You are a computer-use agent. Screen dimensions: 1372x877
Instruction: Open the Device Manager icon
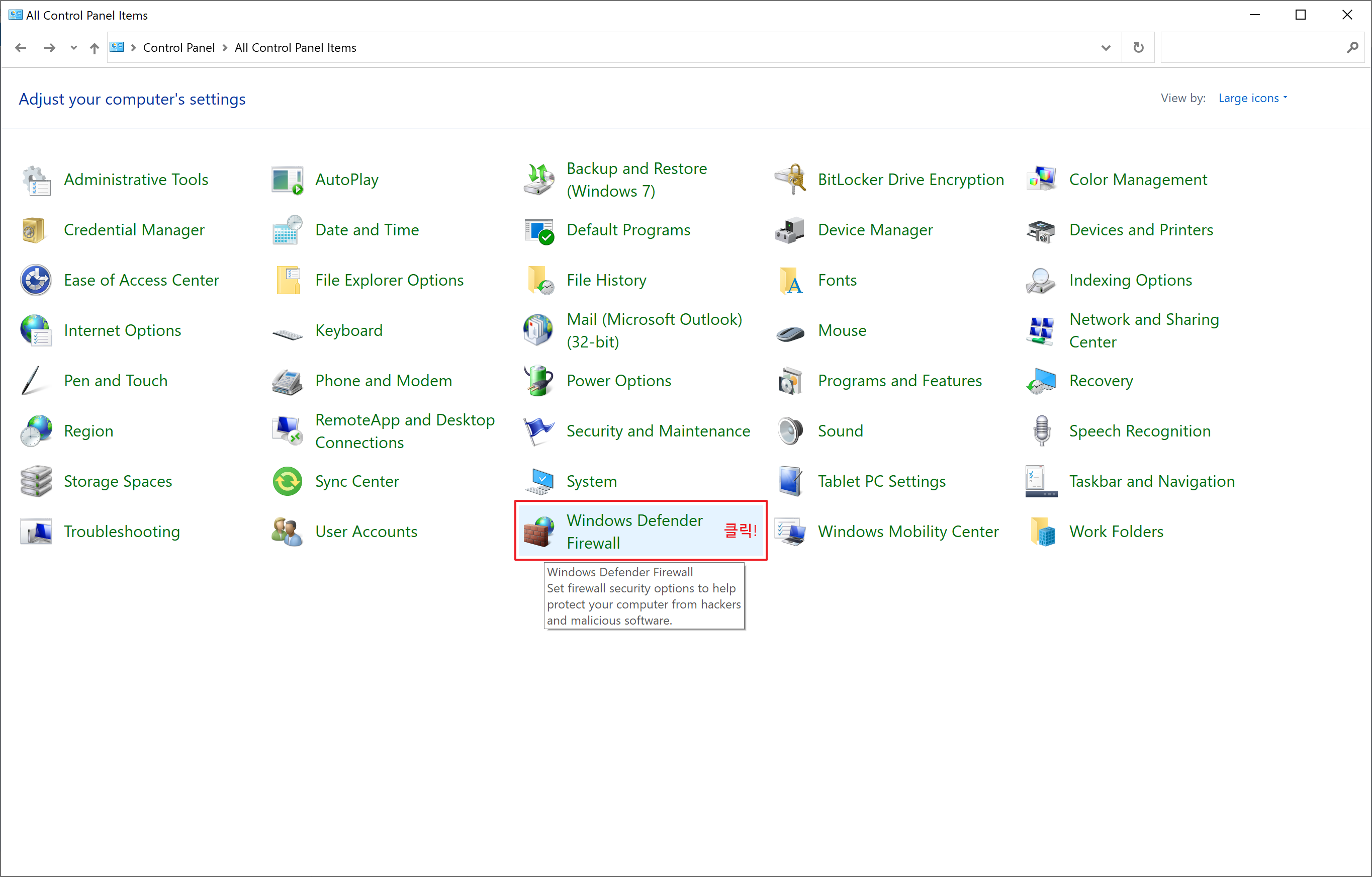pyautogui.click(x=790, y=230)
